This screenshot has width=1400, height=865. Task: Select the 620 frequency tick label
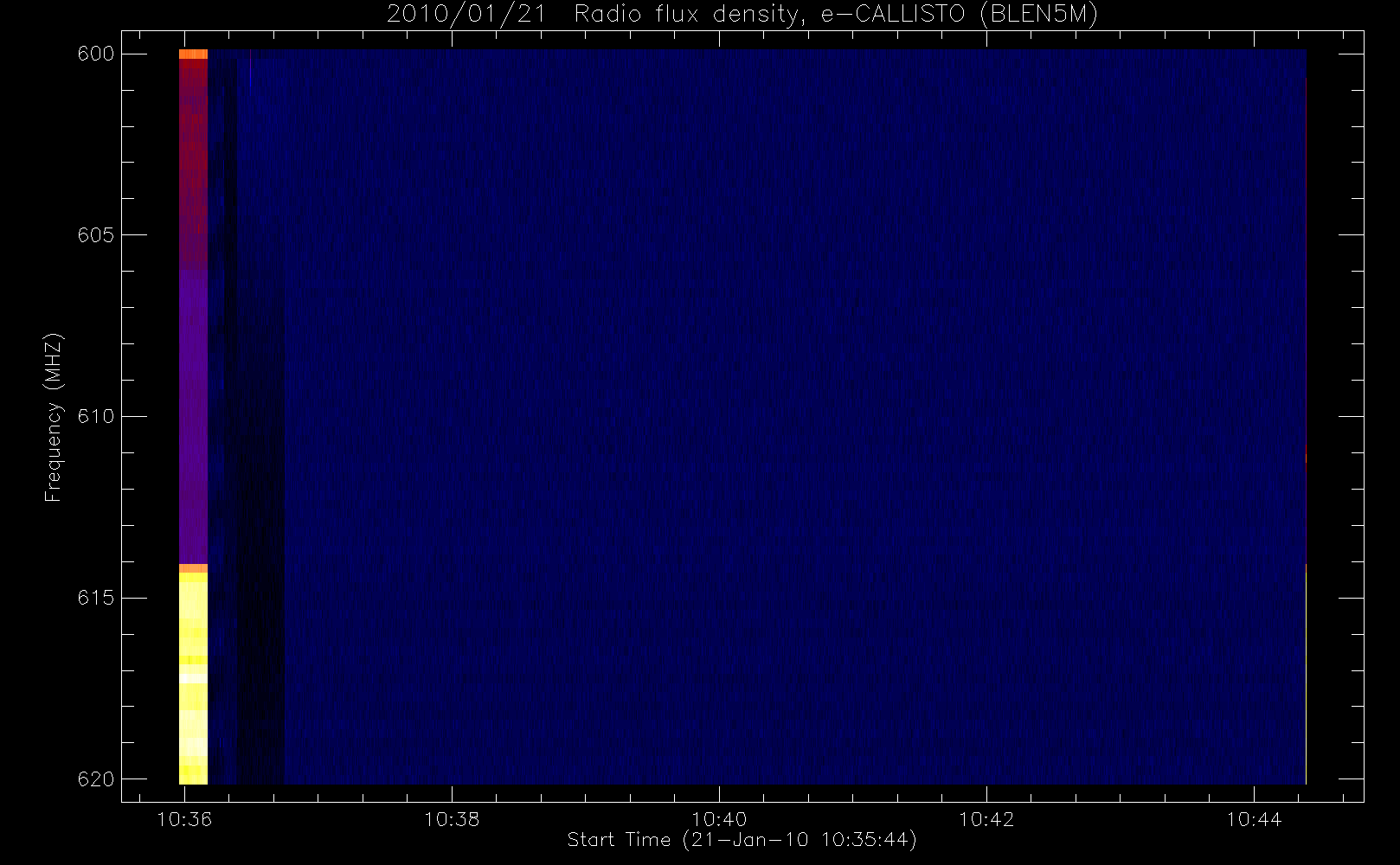(96, 779)
